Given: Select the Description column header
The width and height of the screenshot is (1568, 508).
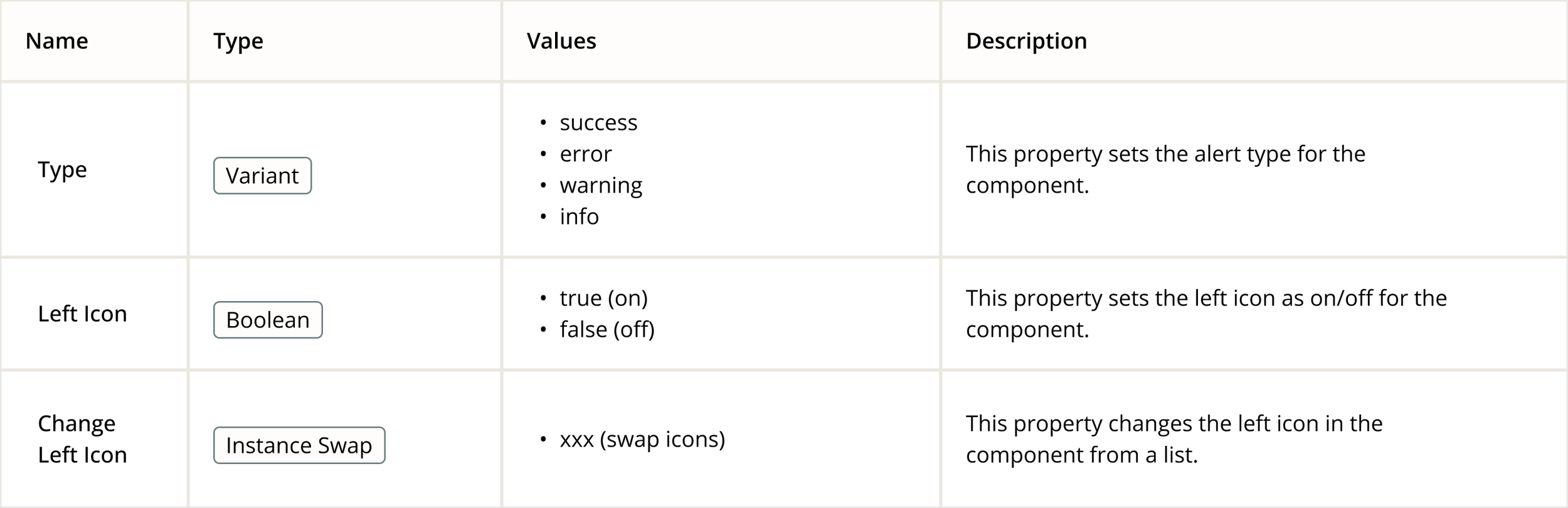Looking at the screenshot, I should click(1026, 41).
